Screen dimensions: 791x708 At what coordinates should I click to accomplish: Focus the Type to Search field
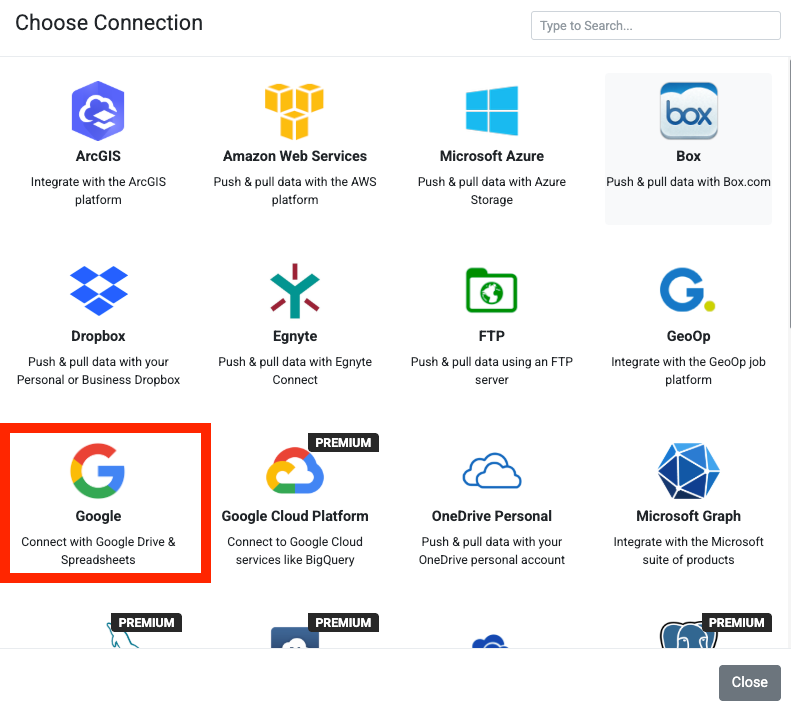pos(655,25)
